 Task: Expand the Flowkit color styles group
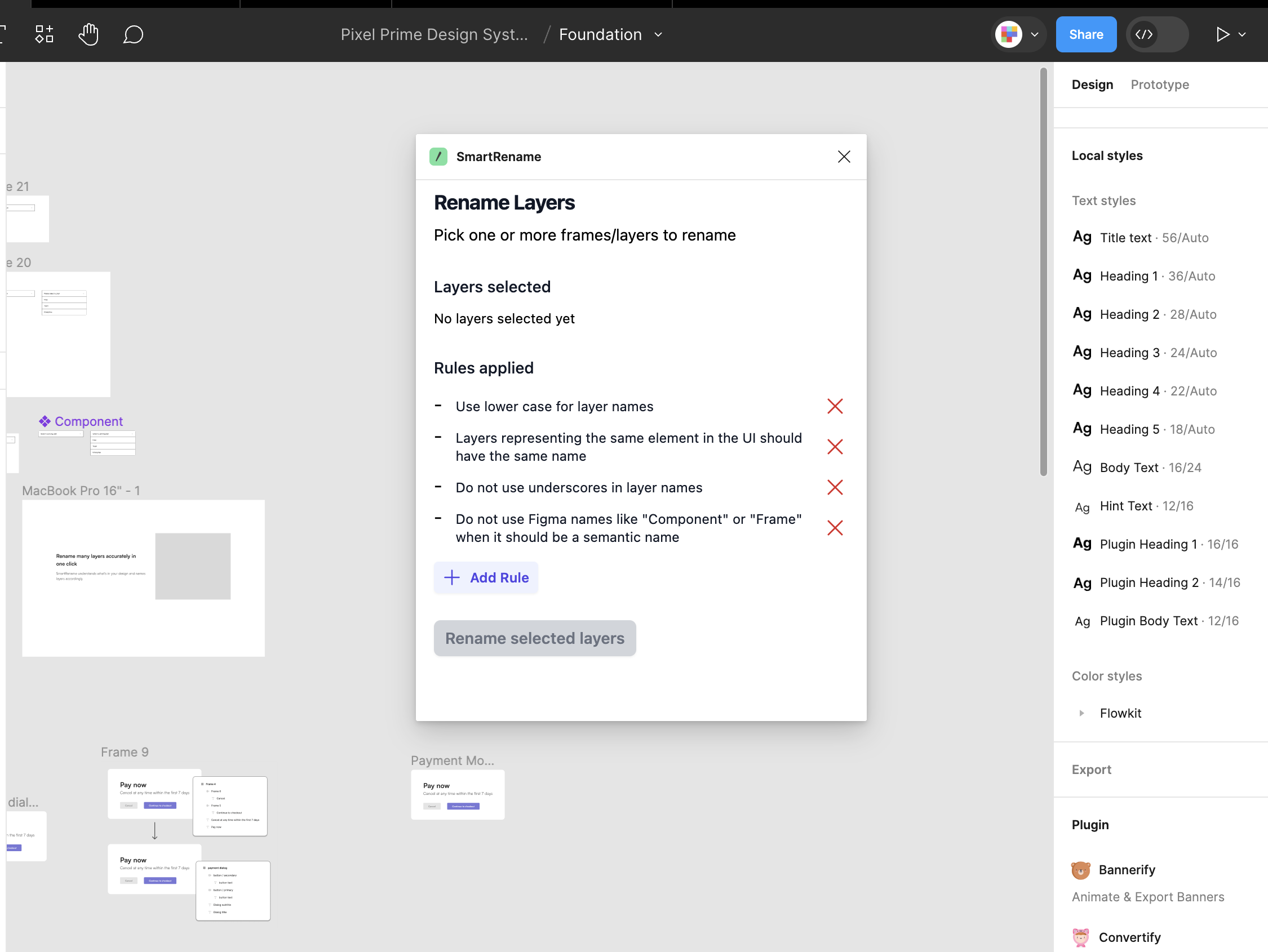(x=1081, y=713)
